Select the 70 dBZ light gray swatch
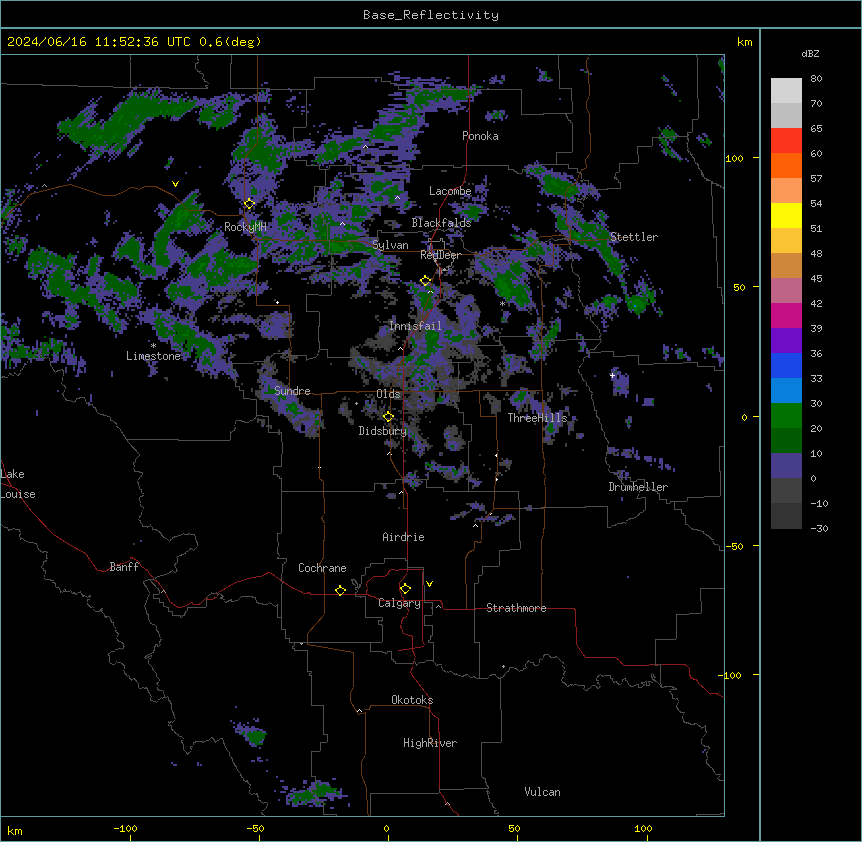Screen dimensions: 862x842 click(786, 91)
